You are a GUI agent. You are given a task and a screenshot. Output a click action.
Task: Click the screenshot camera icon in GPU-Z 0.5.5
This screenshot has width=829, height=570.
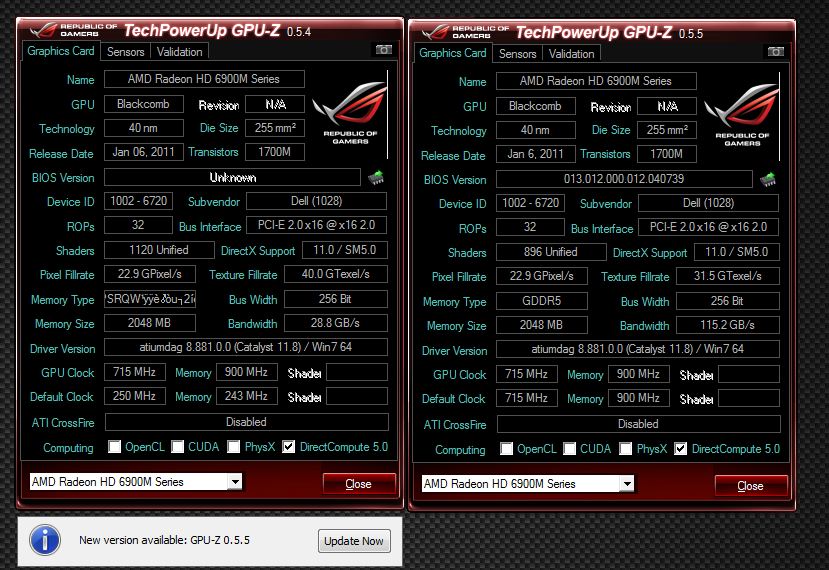click(x=776, y=51)
